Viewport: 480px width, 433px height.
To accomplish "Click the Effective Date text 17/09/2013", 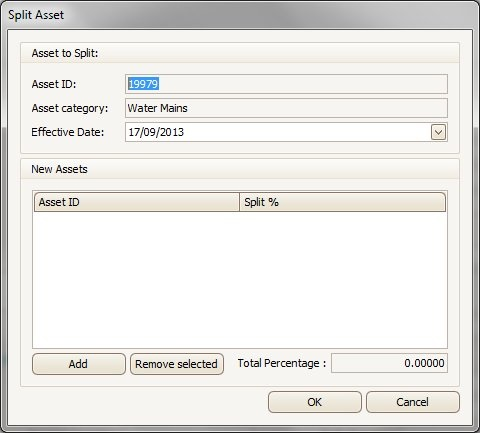I will pyautogui.click(x=156, y=132).
